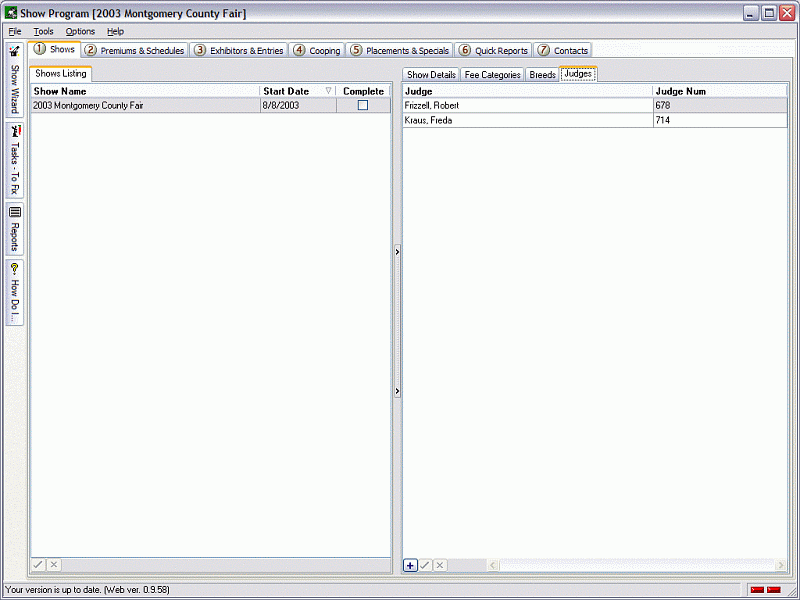Open the Show Details tab

(x=431, y=74)
